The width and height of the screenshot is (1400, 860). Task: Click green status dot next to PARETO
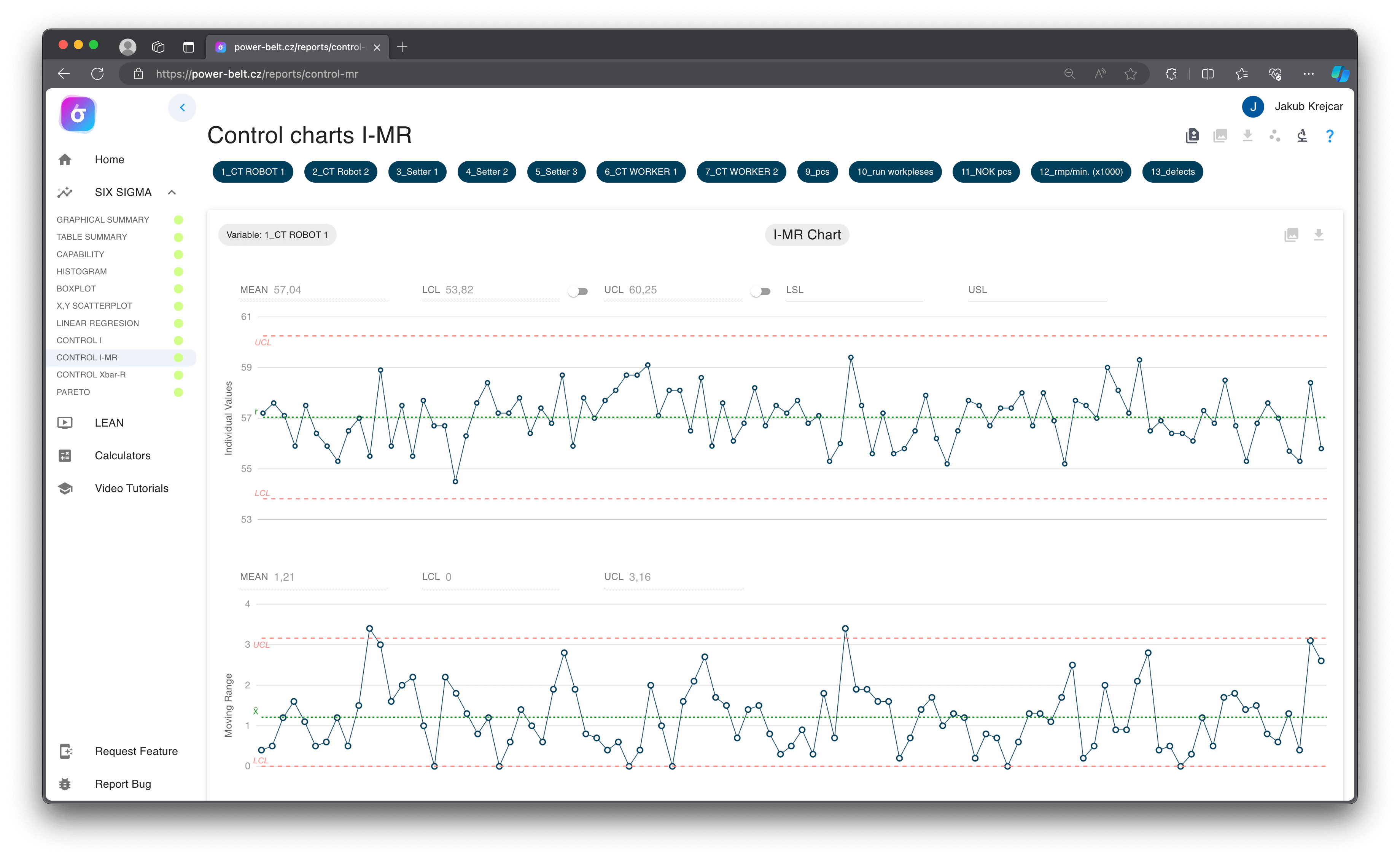click(x=178, y=392)
